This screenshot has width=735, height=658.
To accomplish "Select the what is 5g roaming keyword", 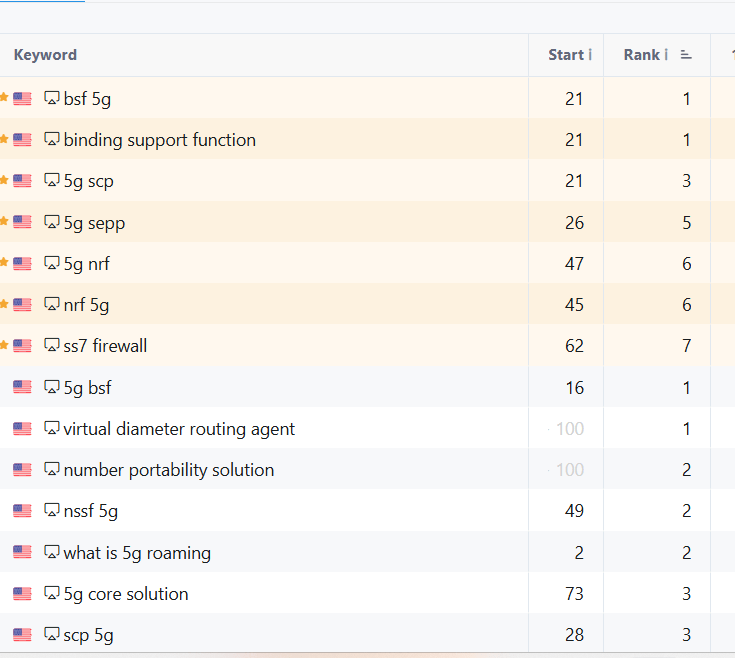I will [x=137, y=553].
